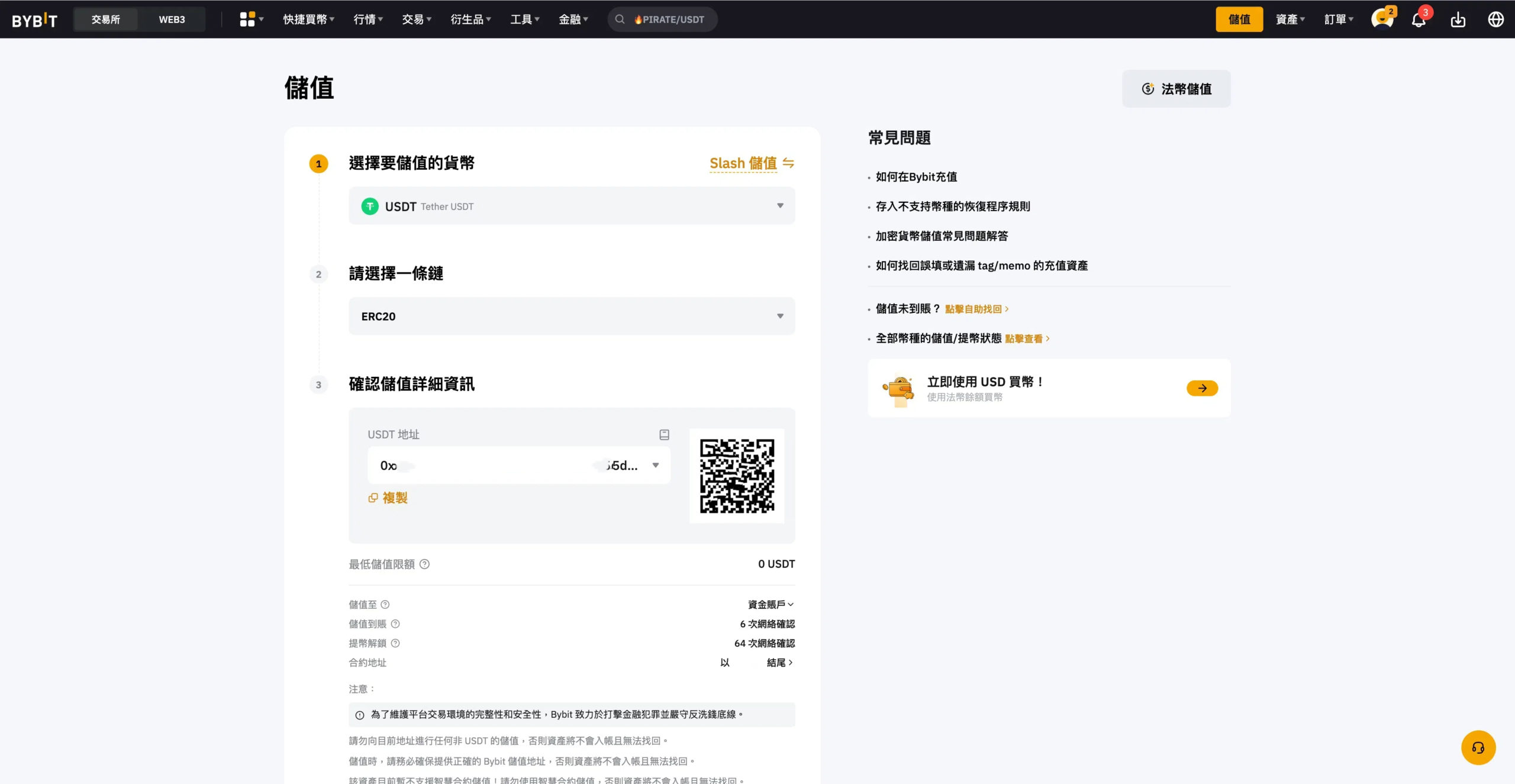Open the 快捷買幣 menu
This screenshot has width=1515, height=784.
308,20
